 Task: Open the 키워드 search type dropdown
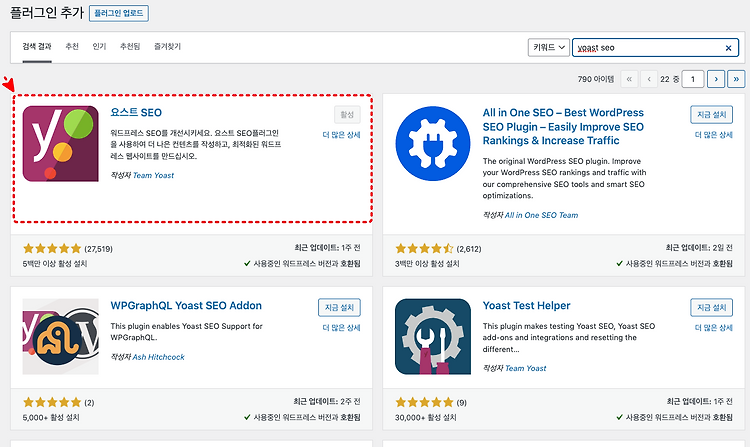click(x=549, y=47)
